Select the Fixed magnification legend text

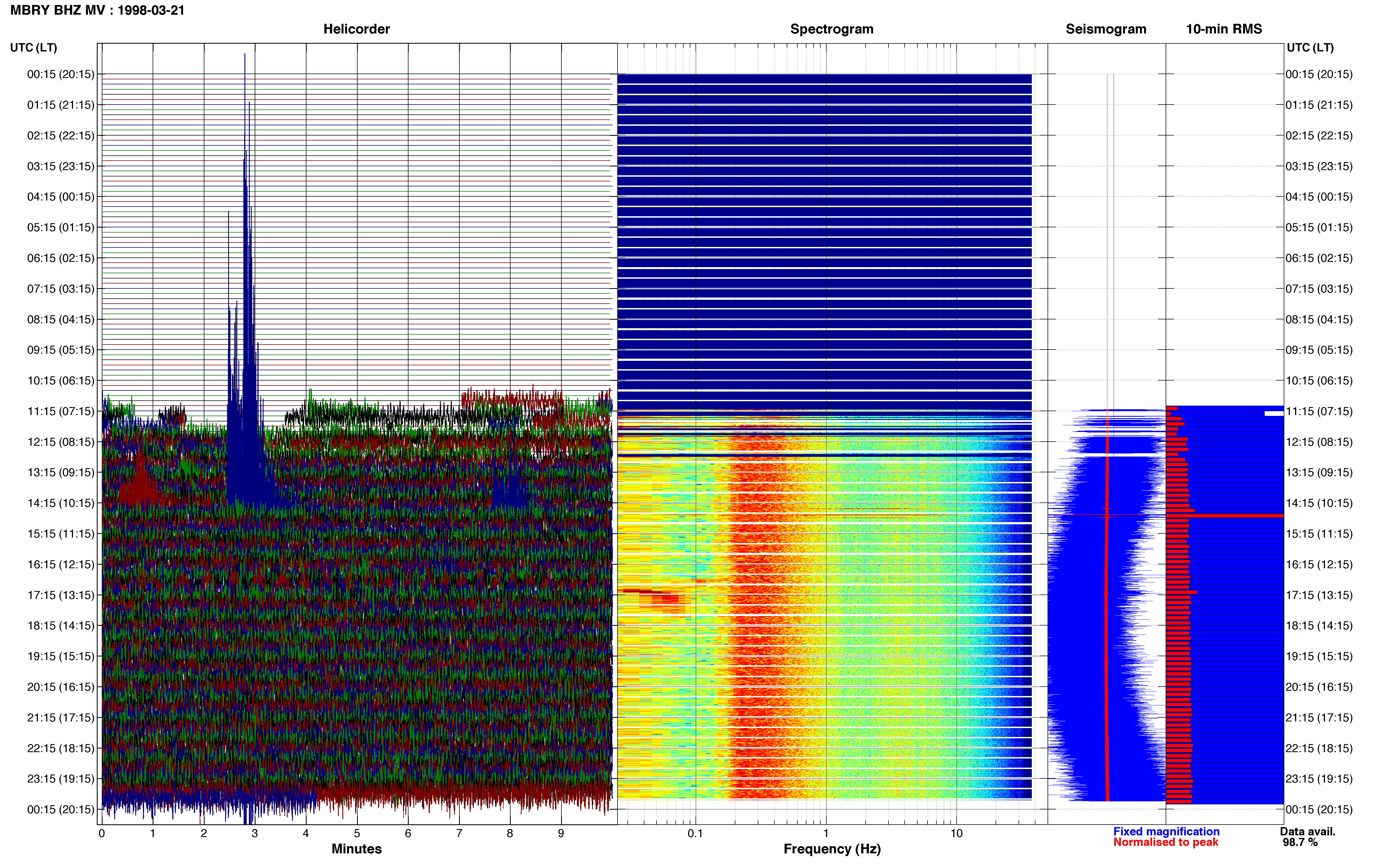tap(1166, 831)
